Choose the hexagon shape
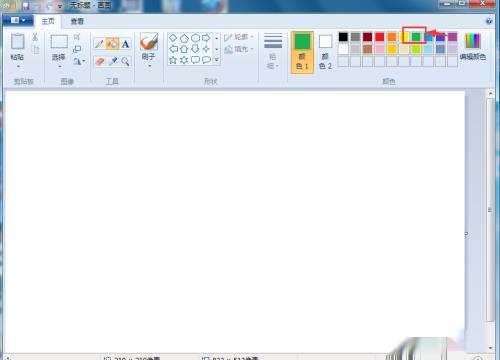The image size is (500, 360). [195, 38]
